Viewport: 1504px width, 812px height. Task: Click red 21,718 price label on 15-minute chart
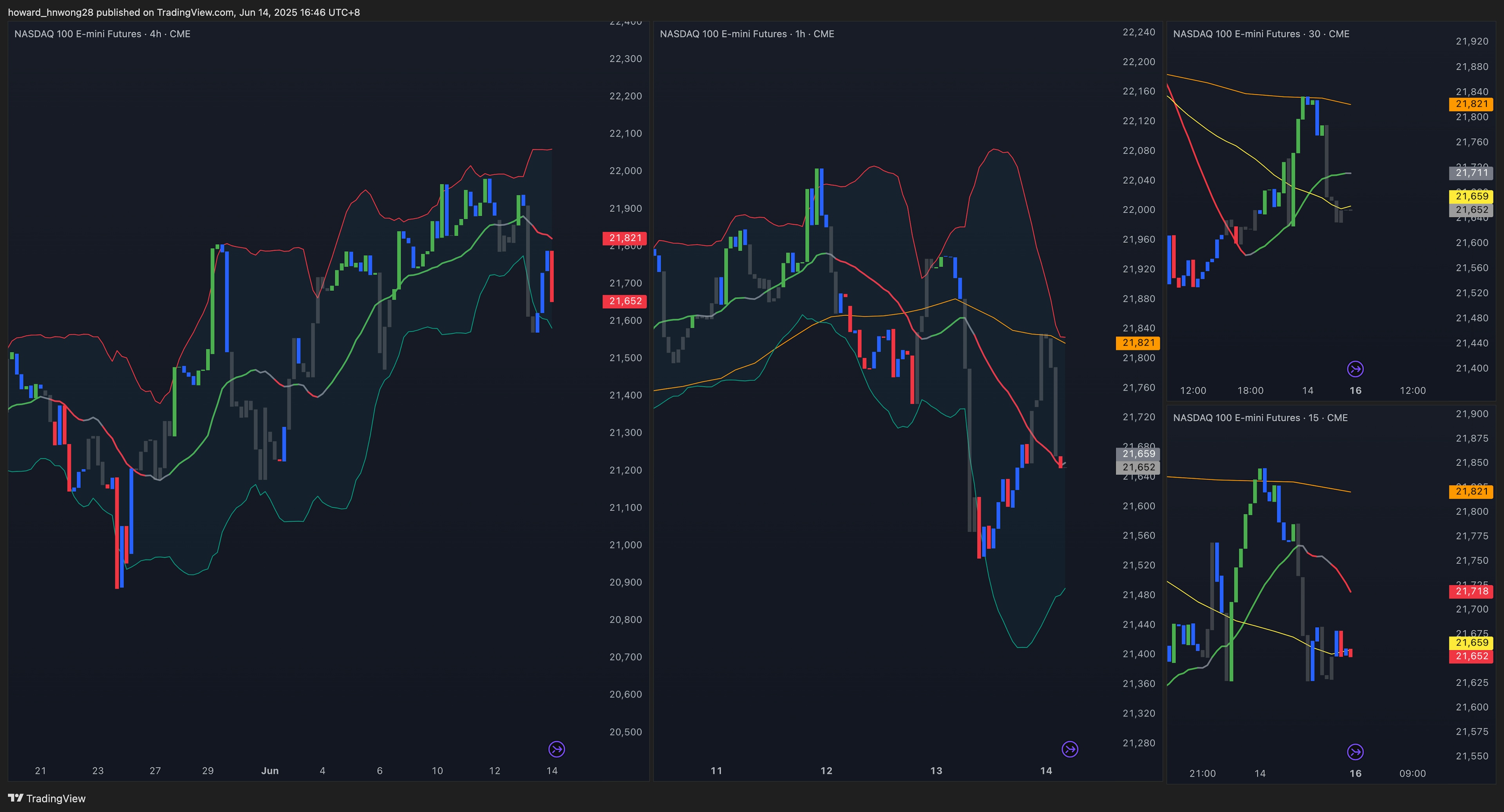tap(1471, 591)
